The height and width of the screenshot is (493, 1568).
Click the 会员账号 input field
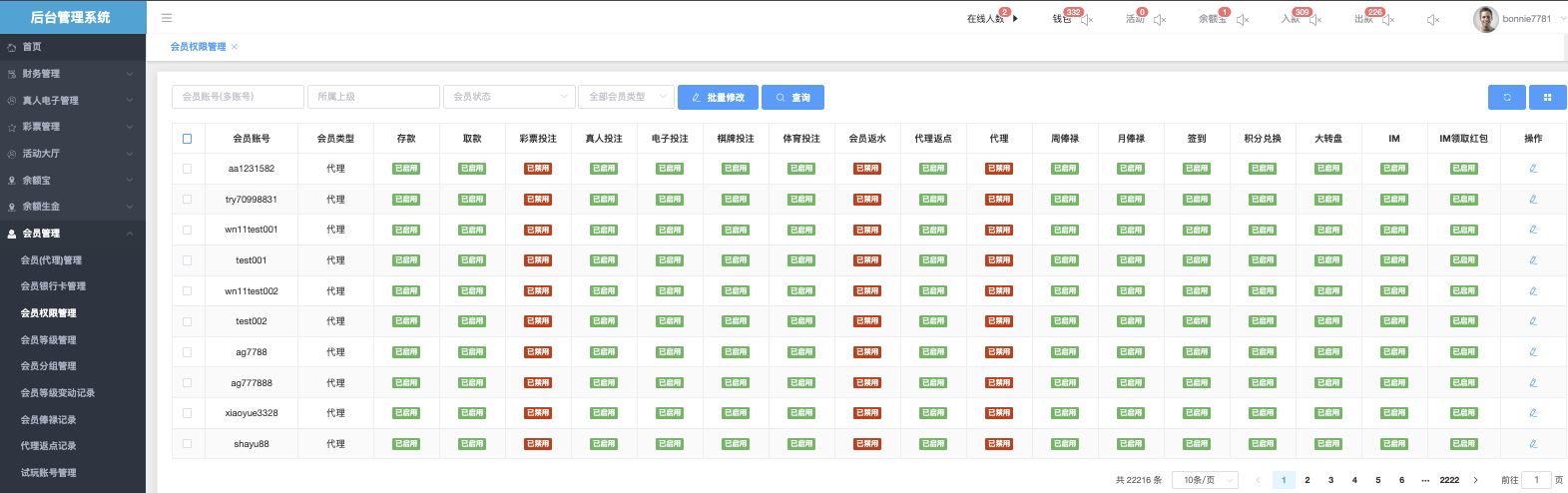(238, 97)
